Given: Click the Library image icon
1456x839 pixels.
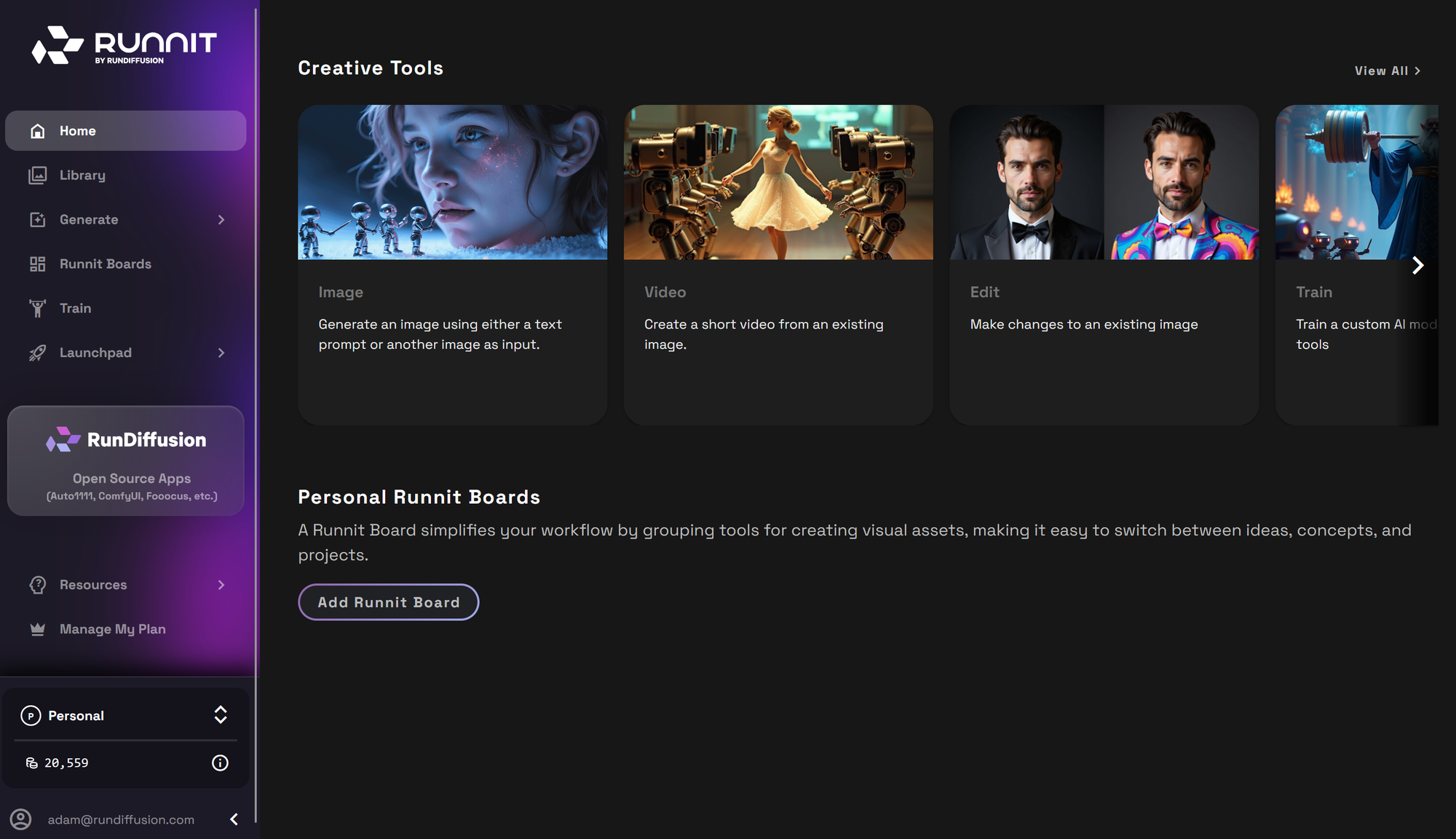Looking at the screenshot, I should [38, 176].
